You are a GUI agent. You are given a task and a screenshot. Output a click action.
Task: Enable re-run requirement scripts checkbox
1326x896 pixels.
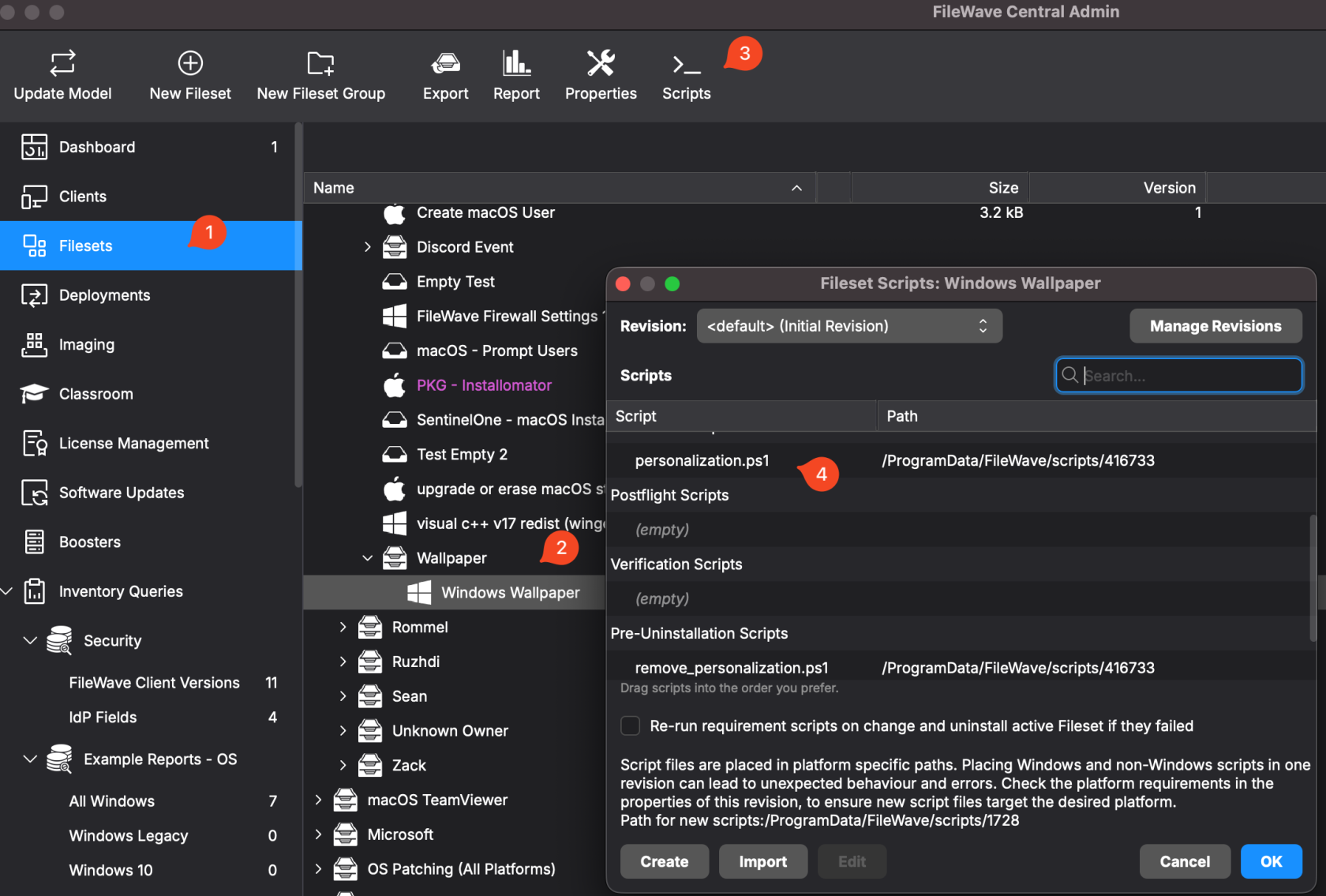click(630, 725)
